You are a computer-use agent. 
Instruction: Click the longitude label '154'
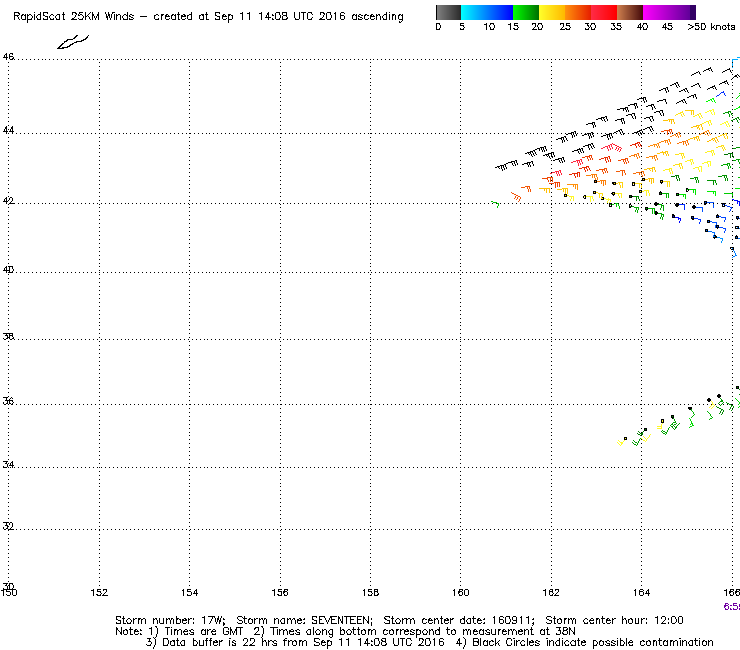(x=190, y=592)
